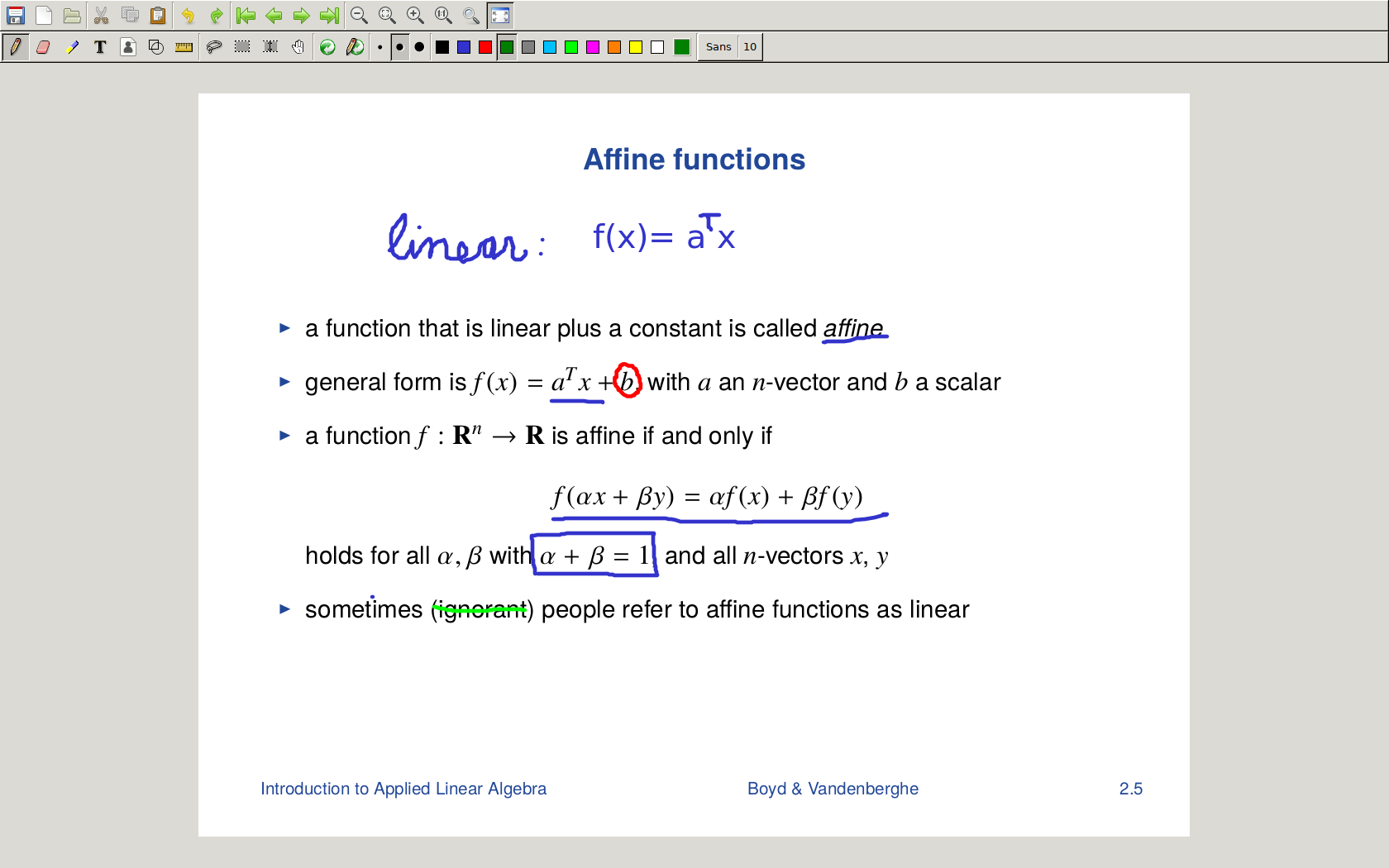Screen dimensions: 1389x868
Task: Keep the medium stroke thickness selected
Action: point(399,47)
